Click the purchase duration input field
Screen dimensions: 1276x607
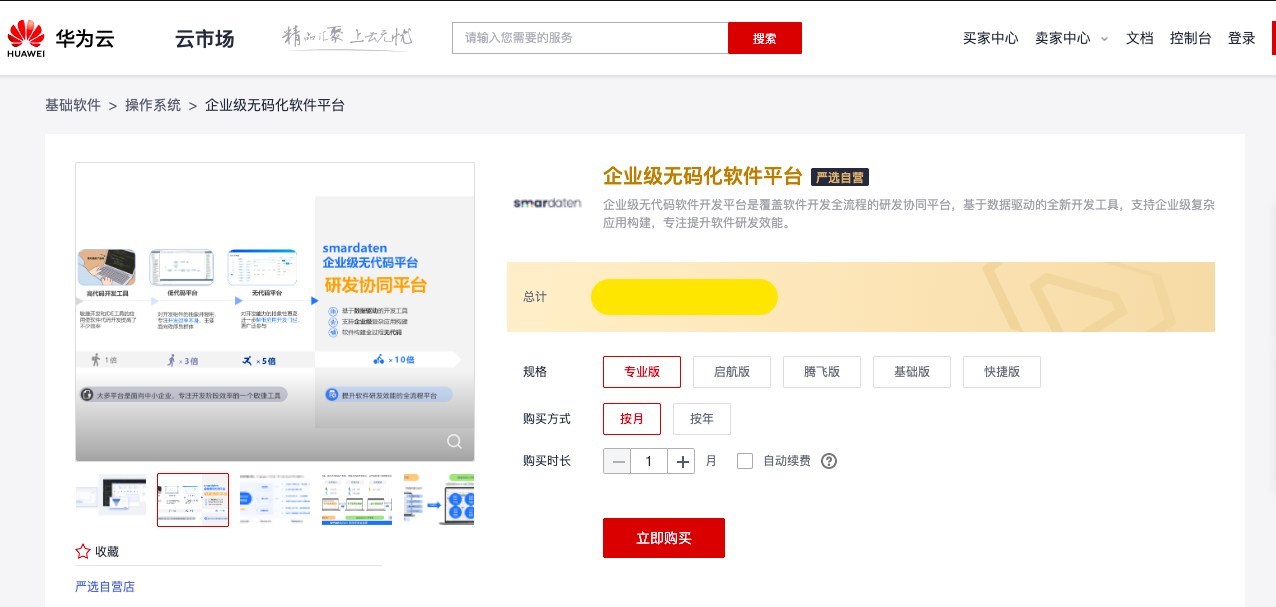coord(649,461)
